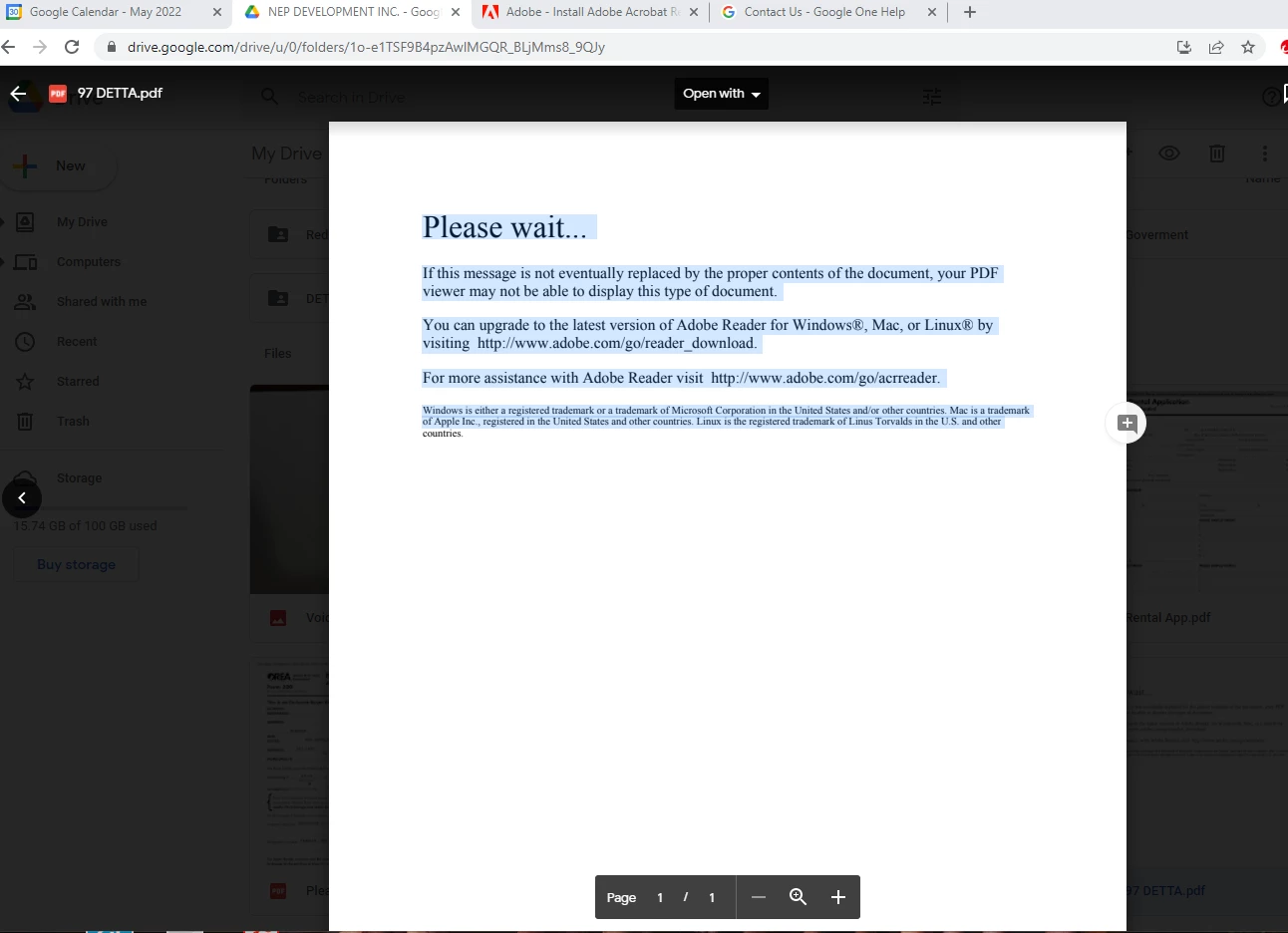Click the page number field
This screenshot has width=1288, height=933.
660,897
